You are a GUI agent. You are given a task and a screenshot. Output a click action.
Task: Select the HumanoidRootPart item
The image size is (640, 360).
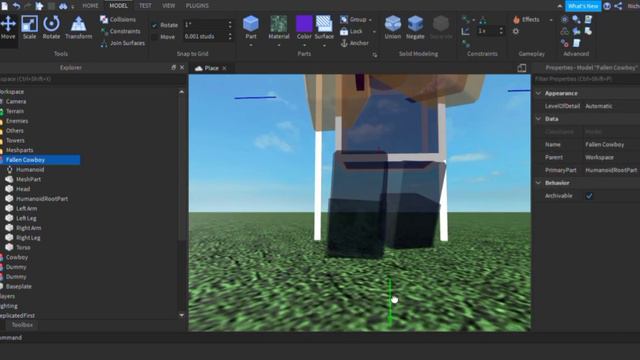pos(42,199)
